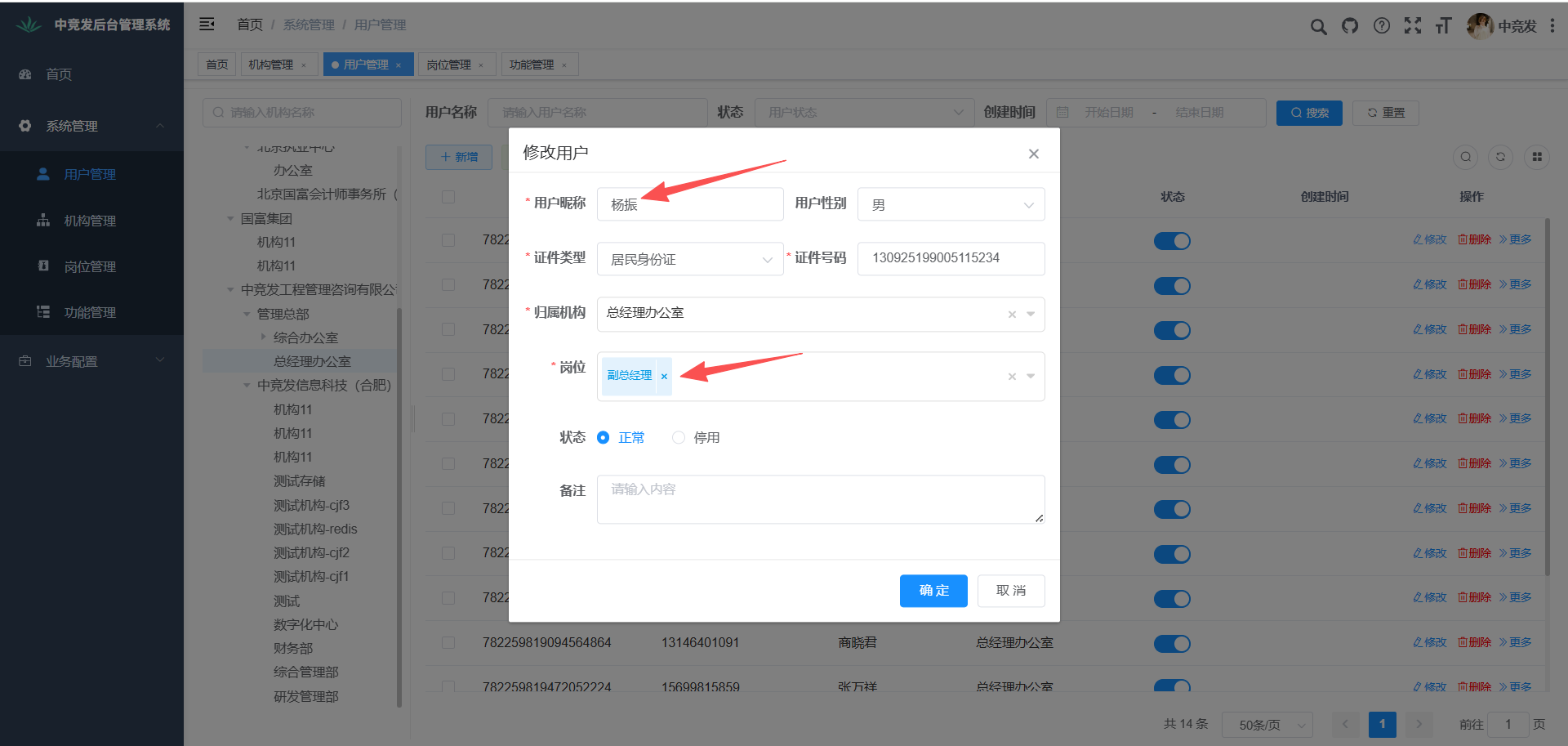Expand the 岗位 dropdown arrow
The image size is (1568, 746).
coord(1031,377)
